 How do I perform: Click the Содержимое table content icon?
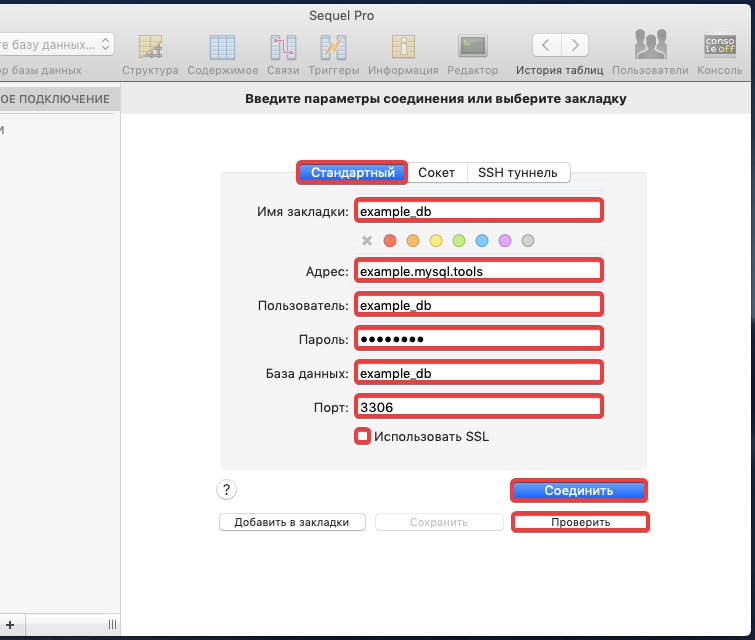pyautogui.click(x=221, y=47)
